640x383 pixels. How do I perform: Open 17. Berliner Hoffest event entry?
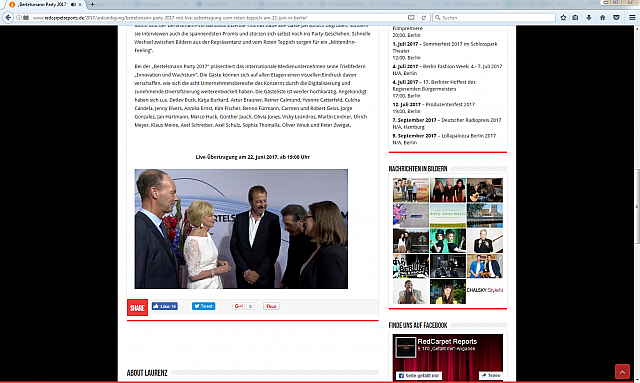pos(434,85)
